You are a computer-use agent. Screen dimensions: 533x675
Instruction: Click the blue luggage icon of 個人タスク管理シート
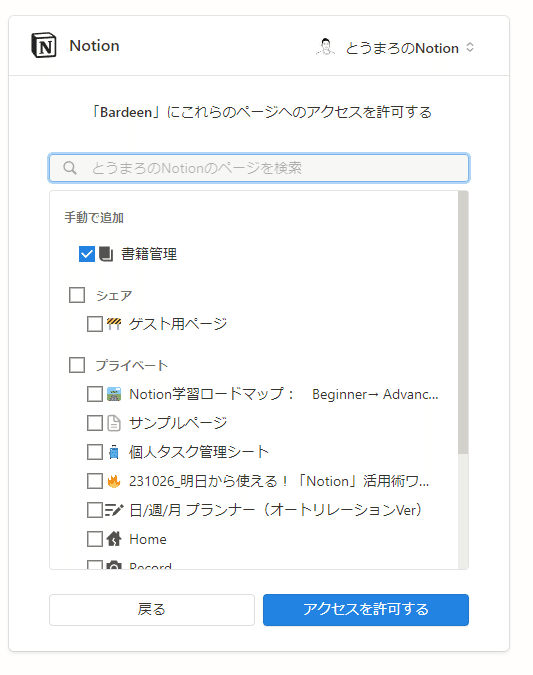coord(114,452)
